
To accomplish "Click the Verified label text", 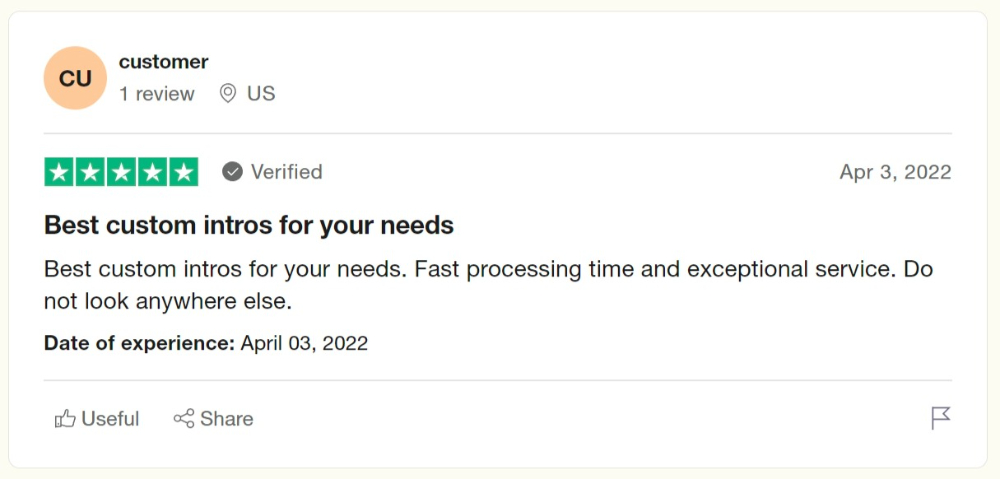I will pyautogui.click(x=286, y=172).
